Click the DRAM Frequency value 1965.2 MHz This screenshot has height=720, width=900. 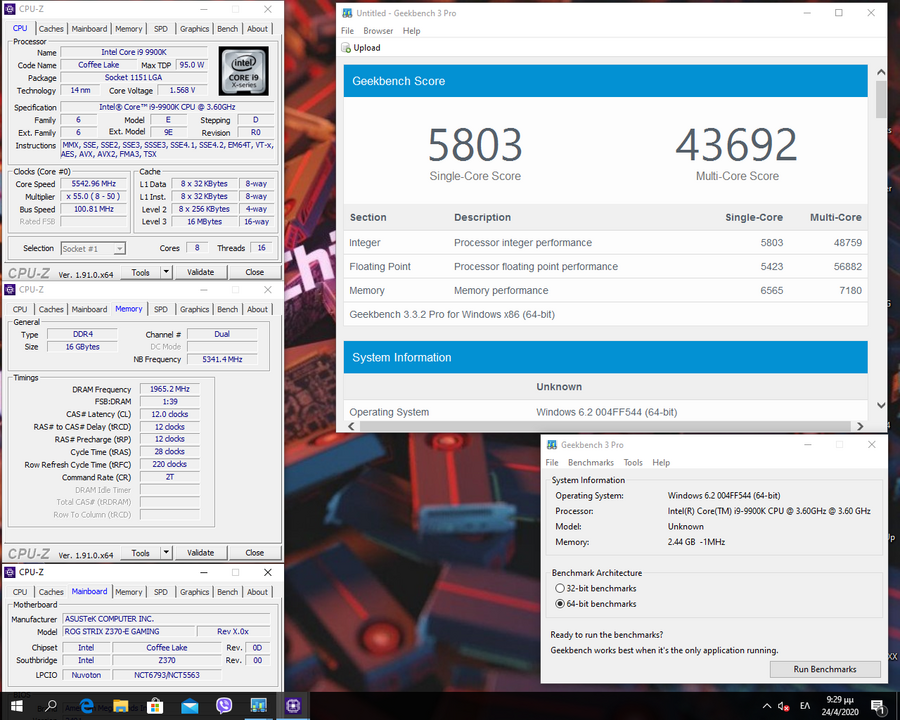tap(170, 389)
